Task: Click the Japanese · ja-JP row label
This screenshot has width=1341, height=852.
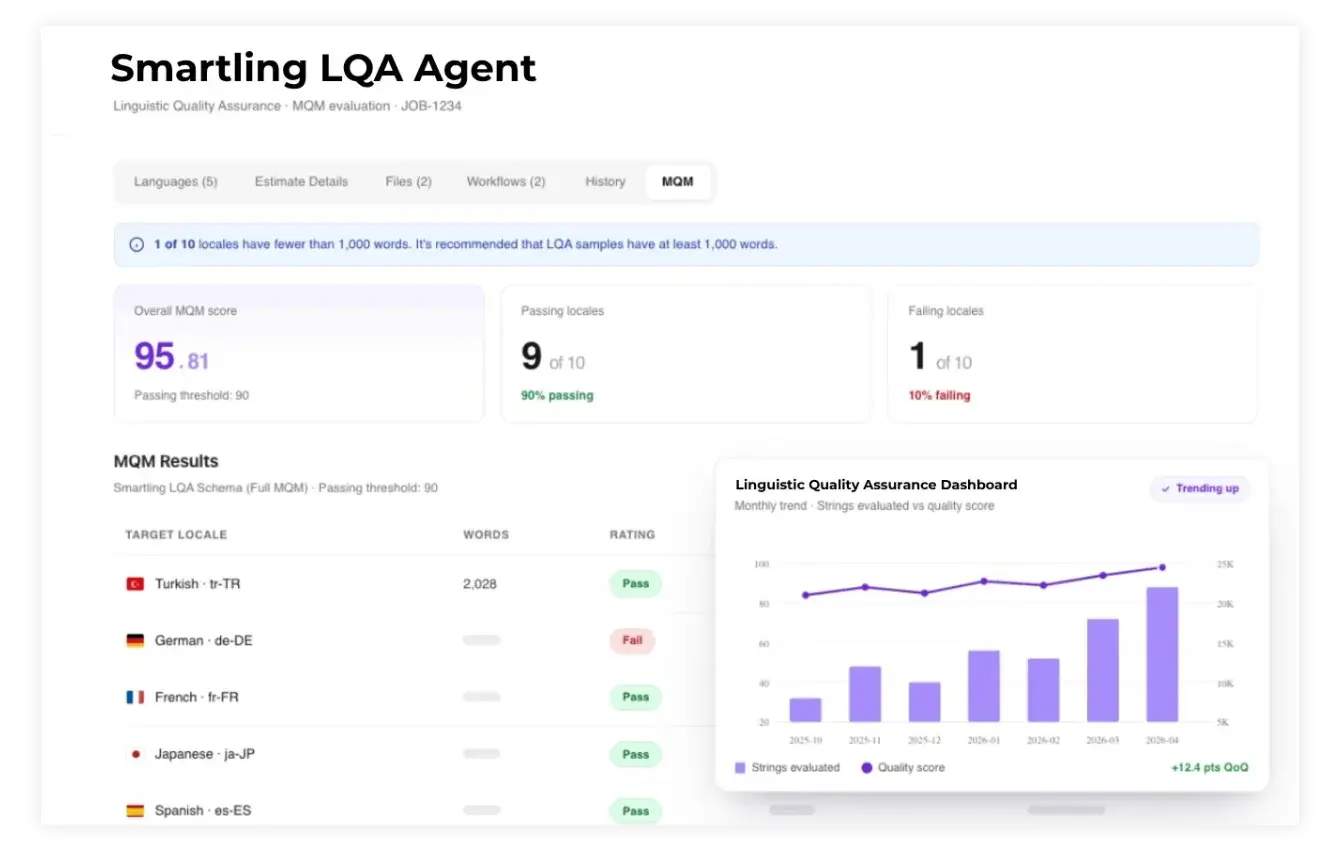Action: tap(205, 754)
